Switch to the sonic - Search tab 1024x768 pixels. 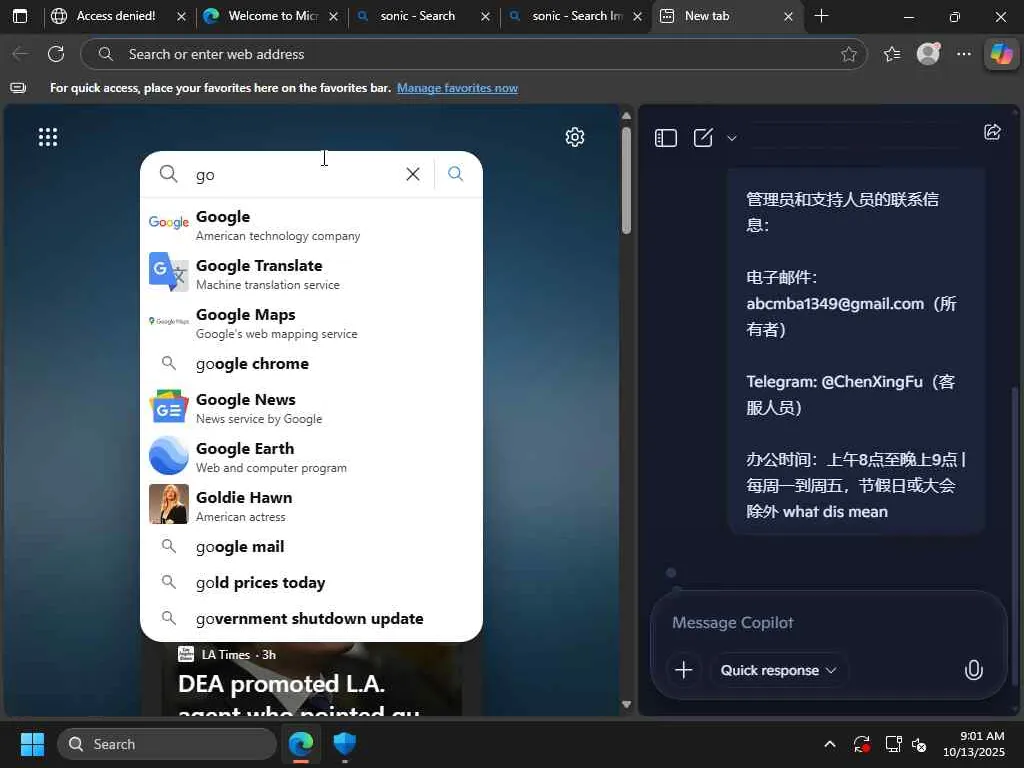(x=423, y=16)
